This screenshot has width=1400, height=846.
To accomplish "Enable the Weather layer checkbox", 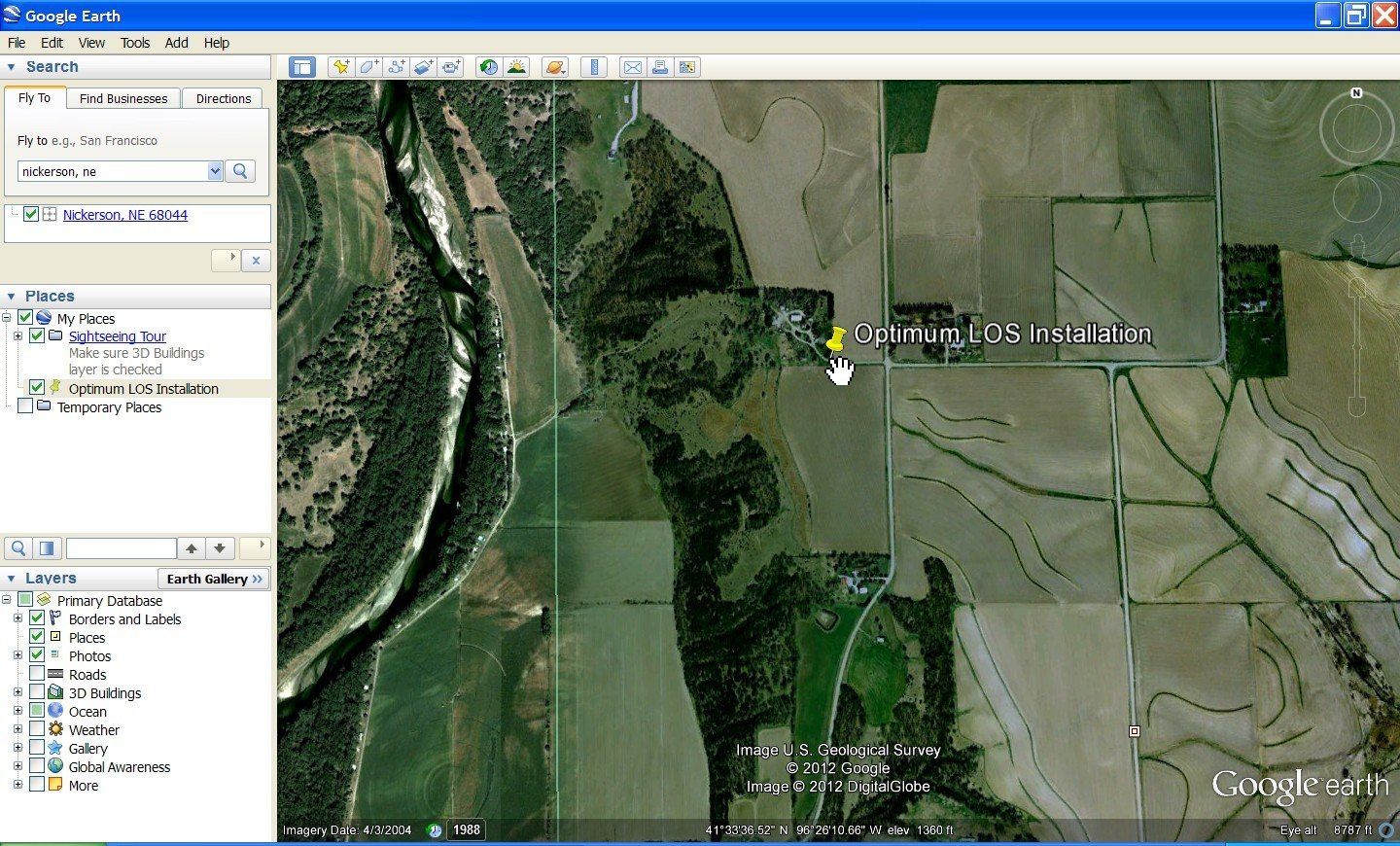I will 37,729.
